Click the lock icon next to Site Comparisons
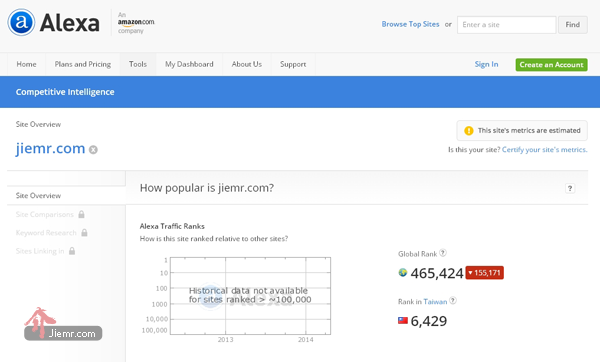Screen dimensions: 600x362 click(x=81, y=214)
